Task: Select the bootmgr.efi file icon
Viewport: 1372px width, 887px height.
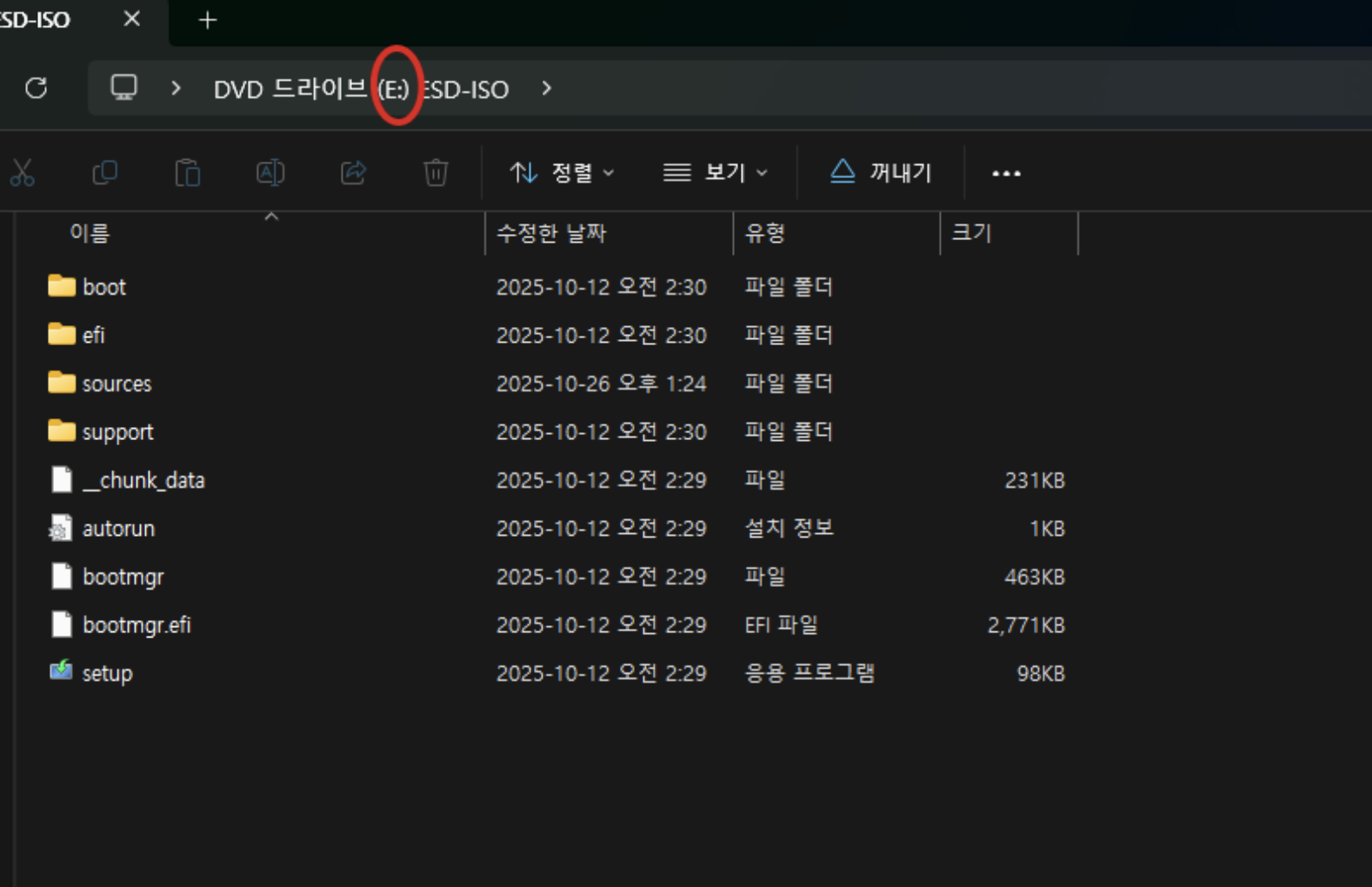Action: point(61,624)
